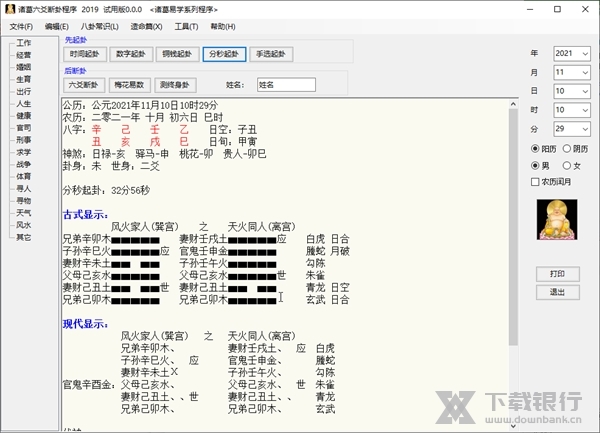Click the 铜钱起卦 button
Screen dimensions: 600x433
tap(177, 54)
